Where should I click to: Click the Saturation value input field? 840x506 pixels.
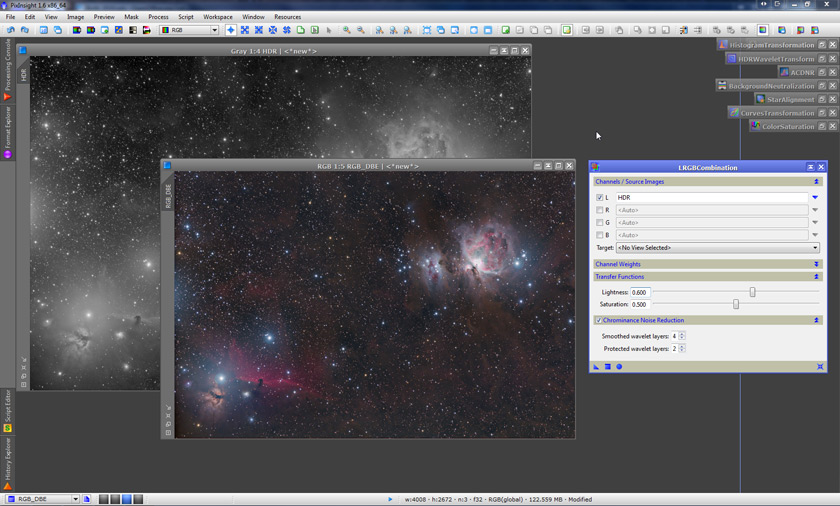coord(640,304)
